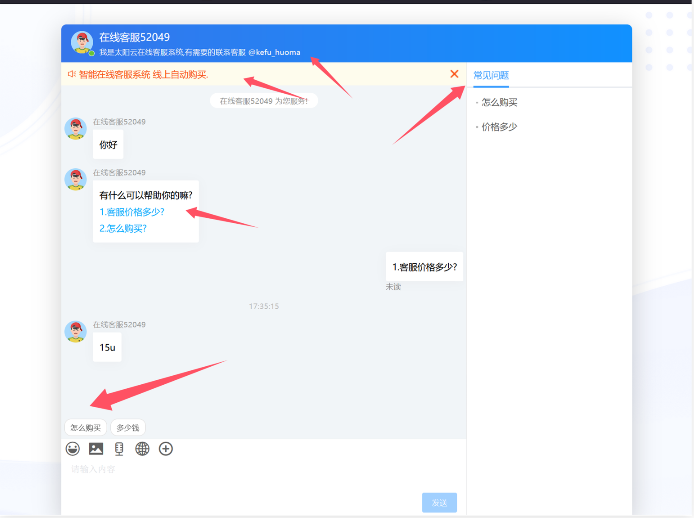Image resolution: width=694 pixels, height=518 pixels.
Task: Click the avatar beside 有什么可以帮助你的嘛 message
Action: [76, 179]
